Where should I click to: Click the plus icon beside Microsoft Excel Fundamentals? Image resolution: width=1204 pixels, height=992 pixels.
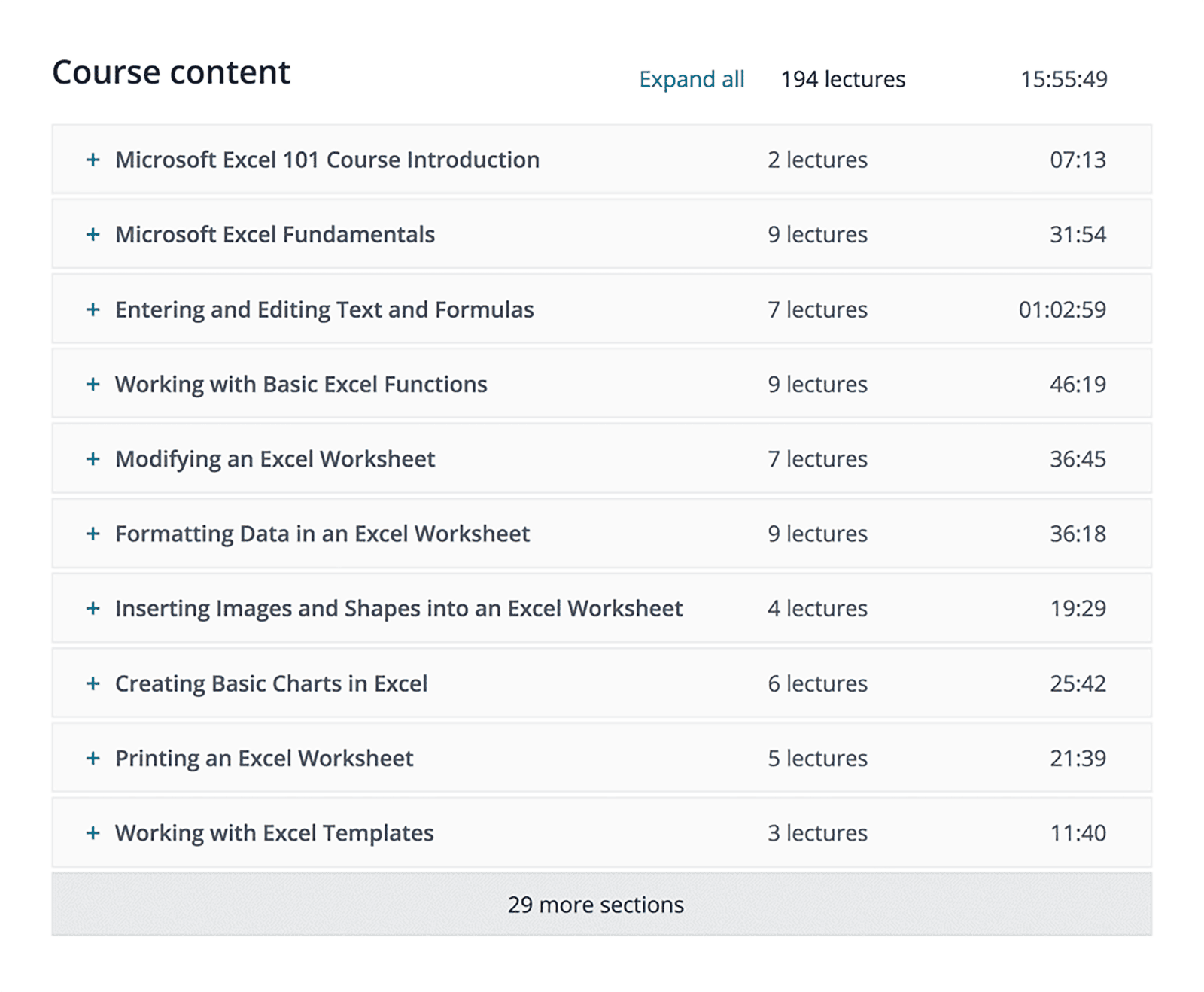(93, 234)
